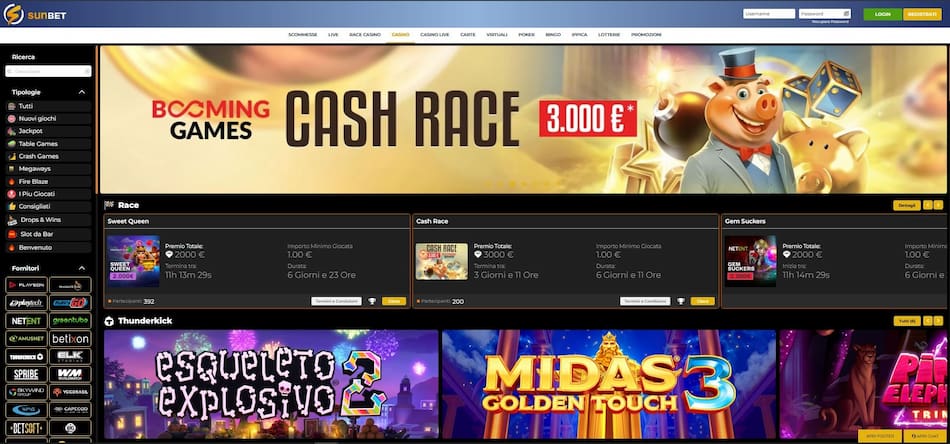
Task: Open the Megaways category
Action: point(48,169)
